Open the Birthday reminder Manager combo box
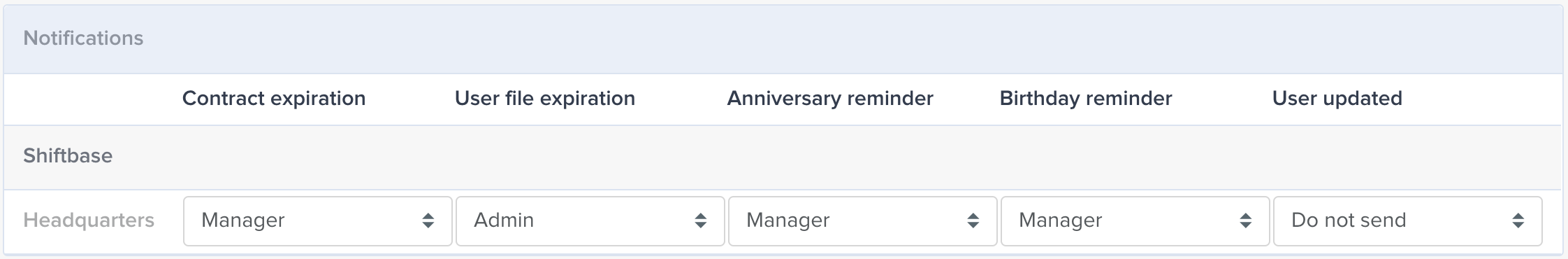The width and height of the screenshot is (1568, 259). [x=1135, y=221]
